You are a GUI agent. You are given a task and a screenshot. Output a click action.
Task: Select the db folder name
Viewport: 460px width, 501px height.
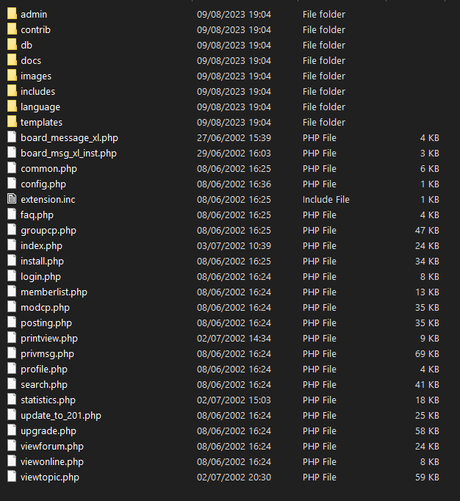coord(26,45)
